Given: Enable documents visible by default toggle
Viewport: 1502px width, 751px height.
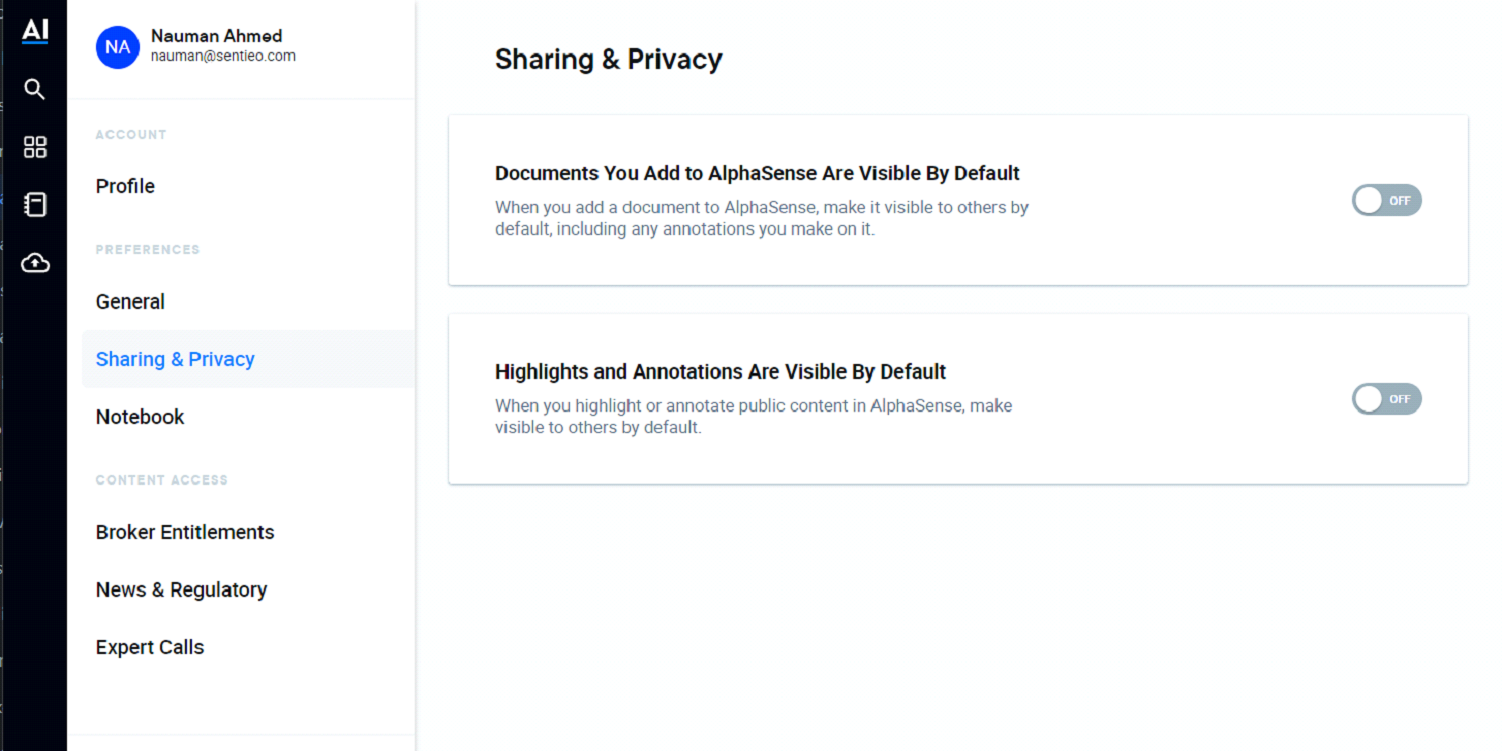Looking at the screenshot, I should pos(1386,201).
